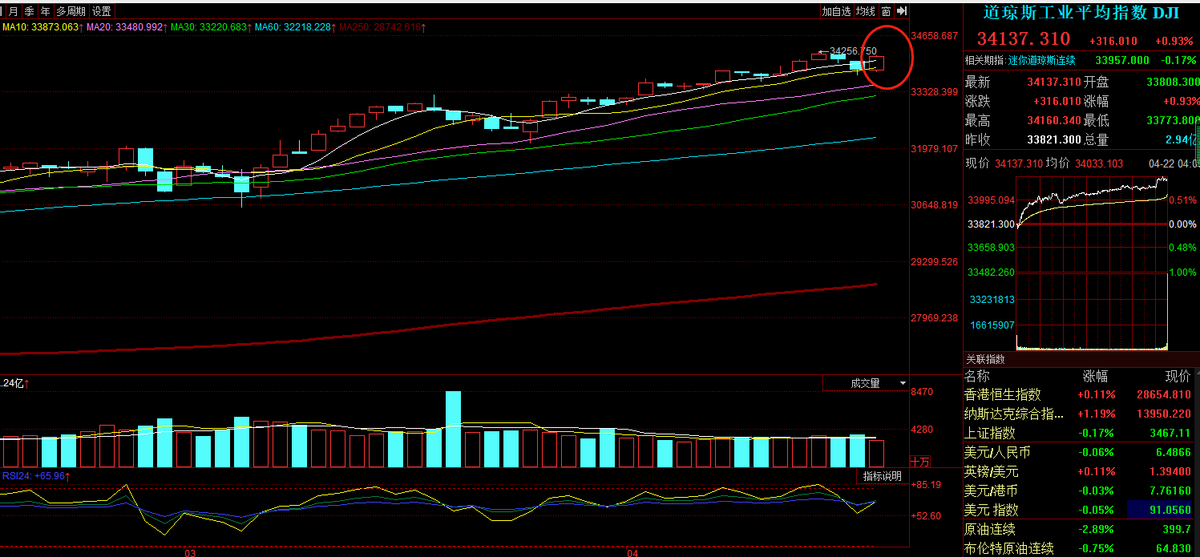The image size is (1200, 557).
Task: Click the 最低 value 33773.800
Action: pos(1174,120)
